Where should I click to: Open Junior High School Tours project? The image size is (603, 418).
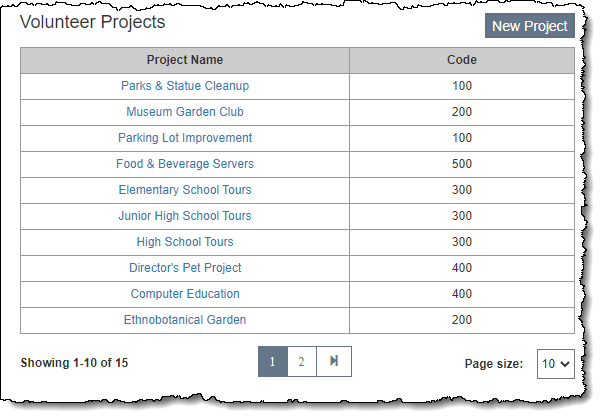[185, 216]
